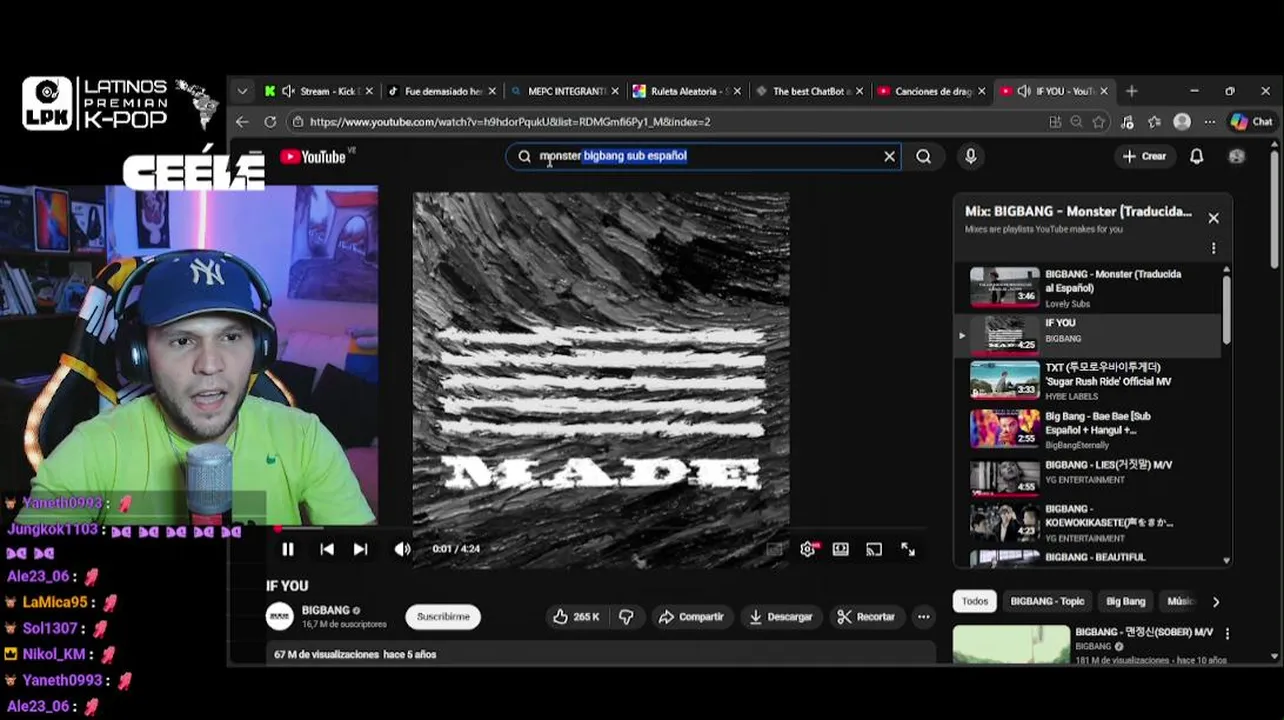Click the browser address bar URL
The image size is (1284, 720).
510,122
